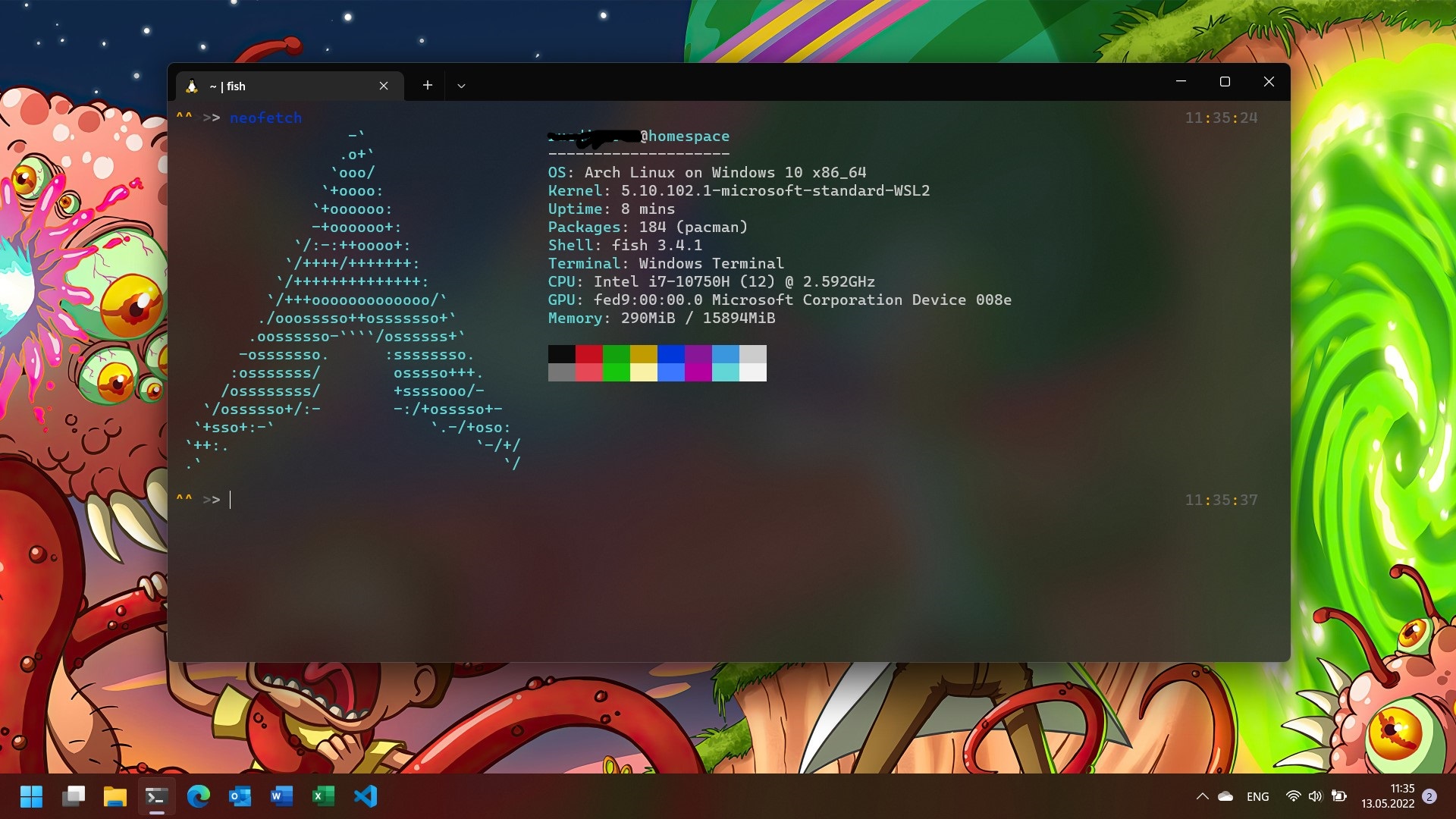The image size is (1456, 819).
Task: Click the Windows Terminal icon in the taskbar
Action: click(x=157, y=796)
